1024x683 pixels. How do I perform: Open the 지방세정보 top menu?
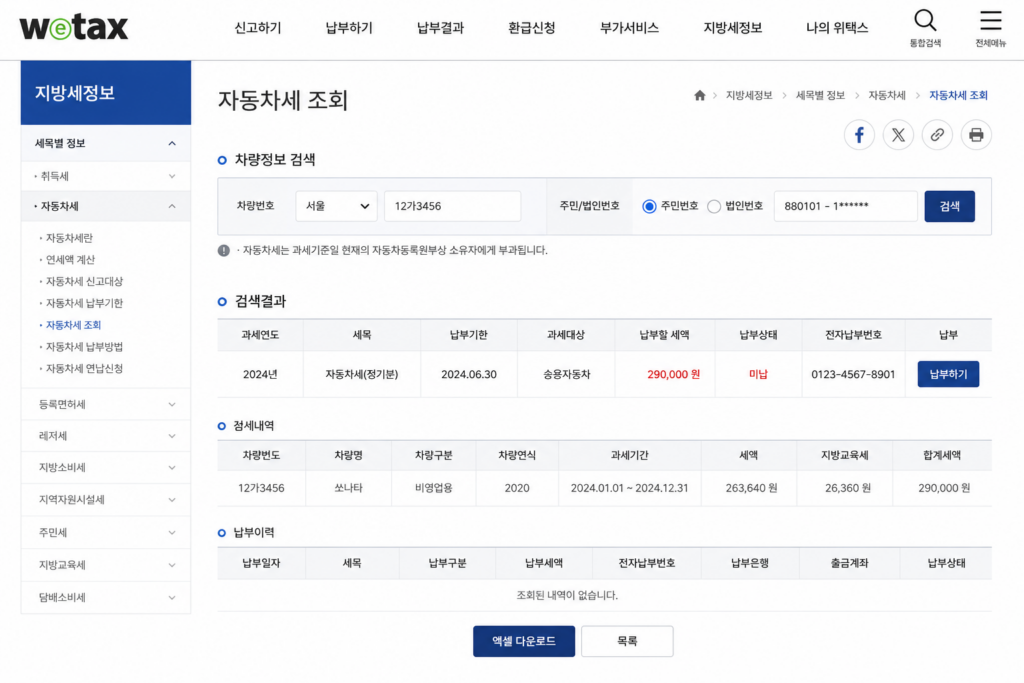(x=732, y=28)
